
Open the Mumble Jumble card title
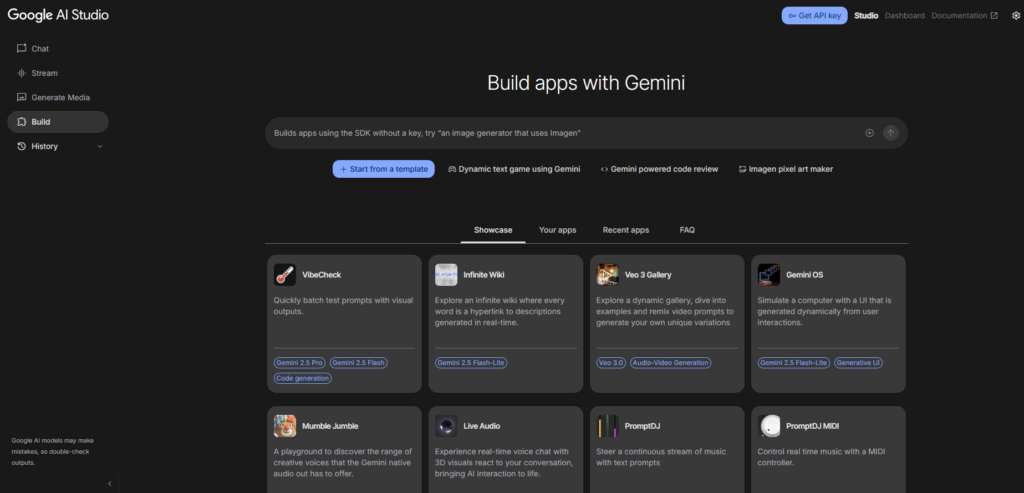tap(330, 426)
